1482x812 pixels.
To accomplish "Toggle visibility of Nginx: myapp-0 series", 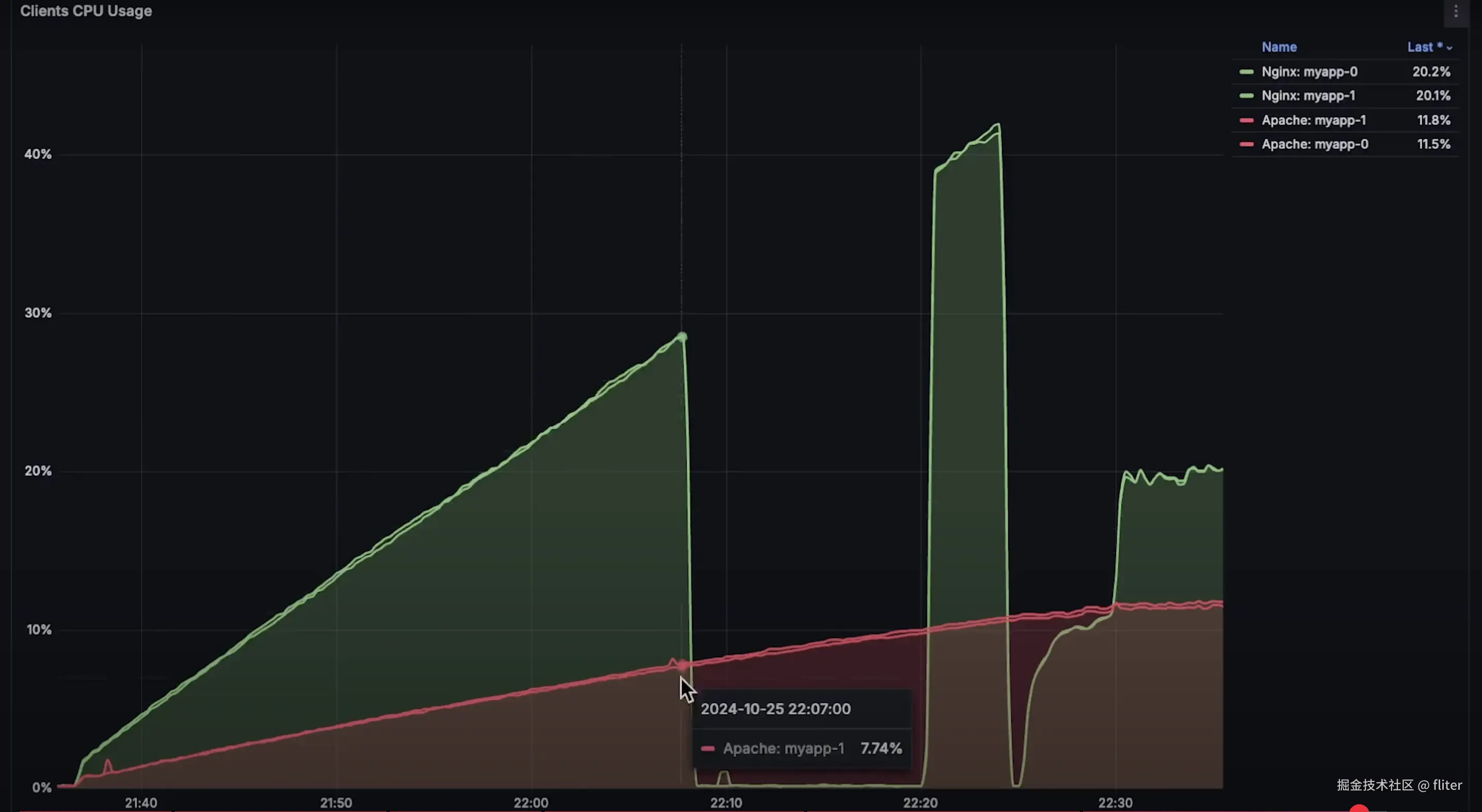I will (x=1309, y=72).
